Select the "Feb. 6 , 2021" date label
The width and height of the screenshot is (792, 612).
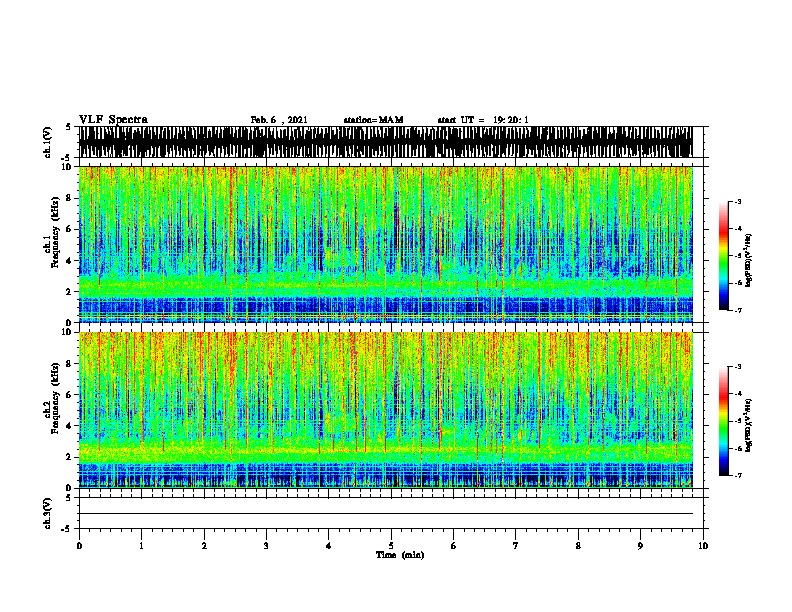pyautogui.click(x=279, y=120)
